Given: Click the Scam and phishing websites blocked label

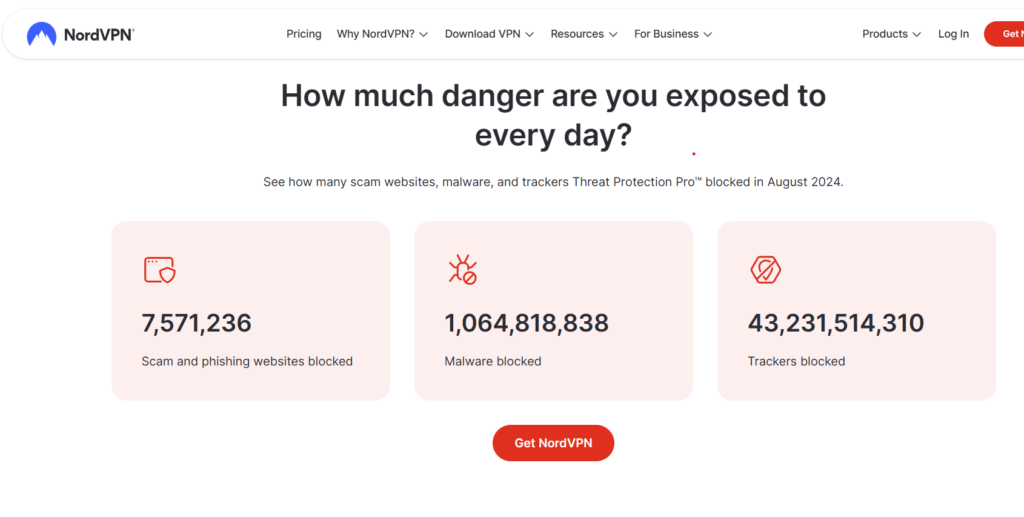Looking at the screenshot, I should click(x=247, y=361).
